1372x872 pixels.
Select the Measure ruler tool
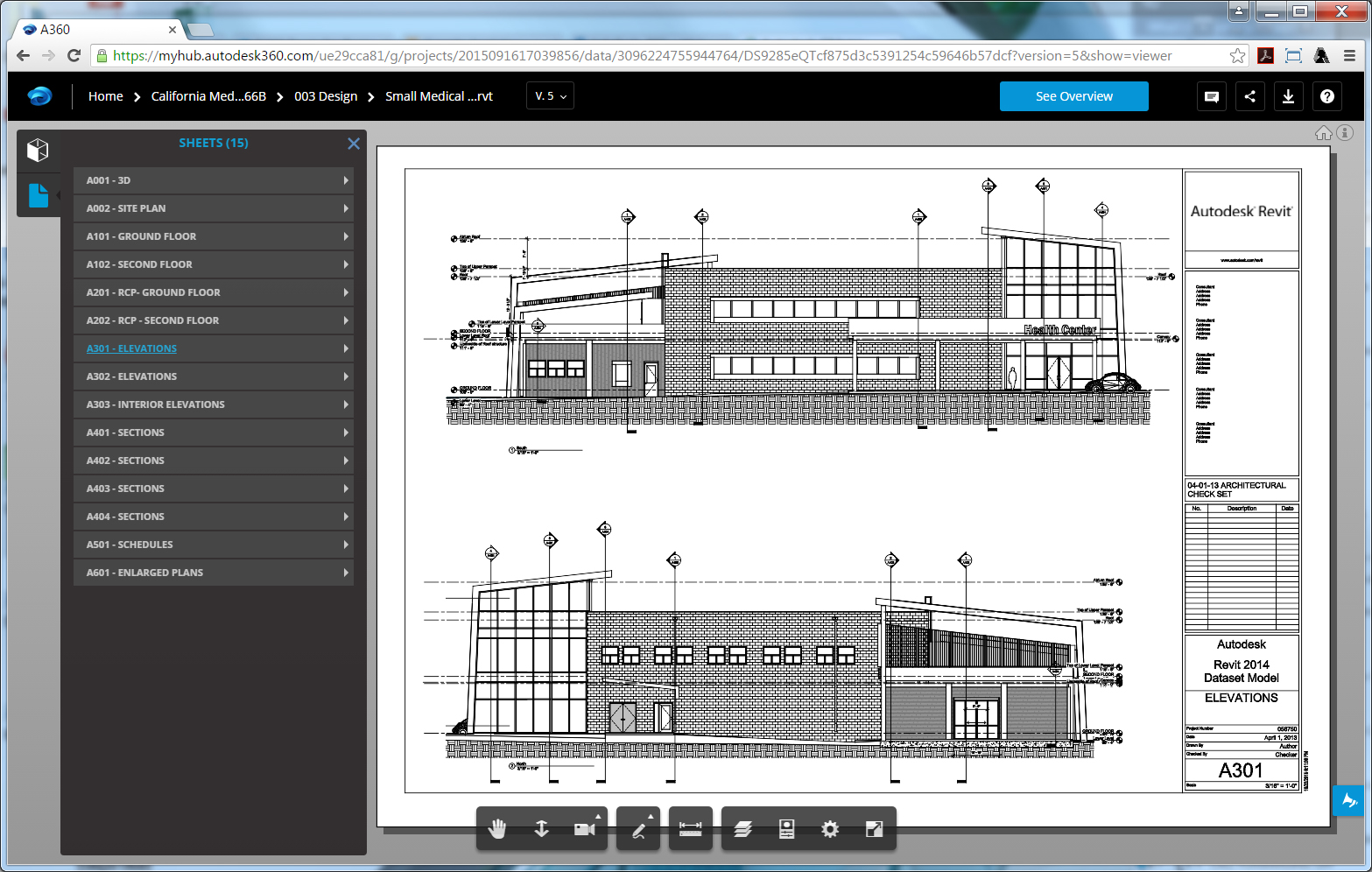click(x=691, y=829)
